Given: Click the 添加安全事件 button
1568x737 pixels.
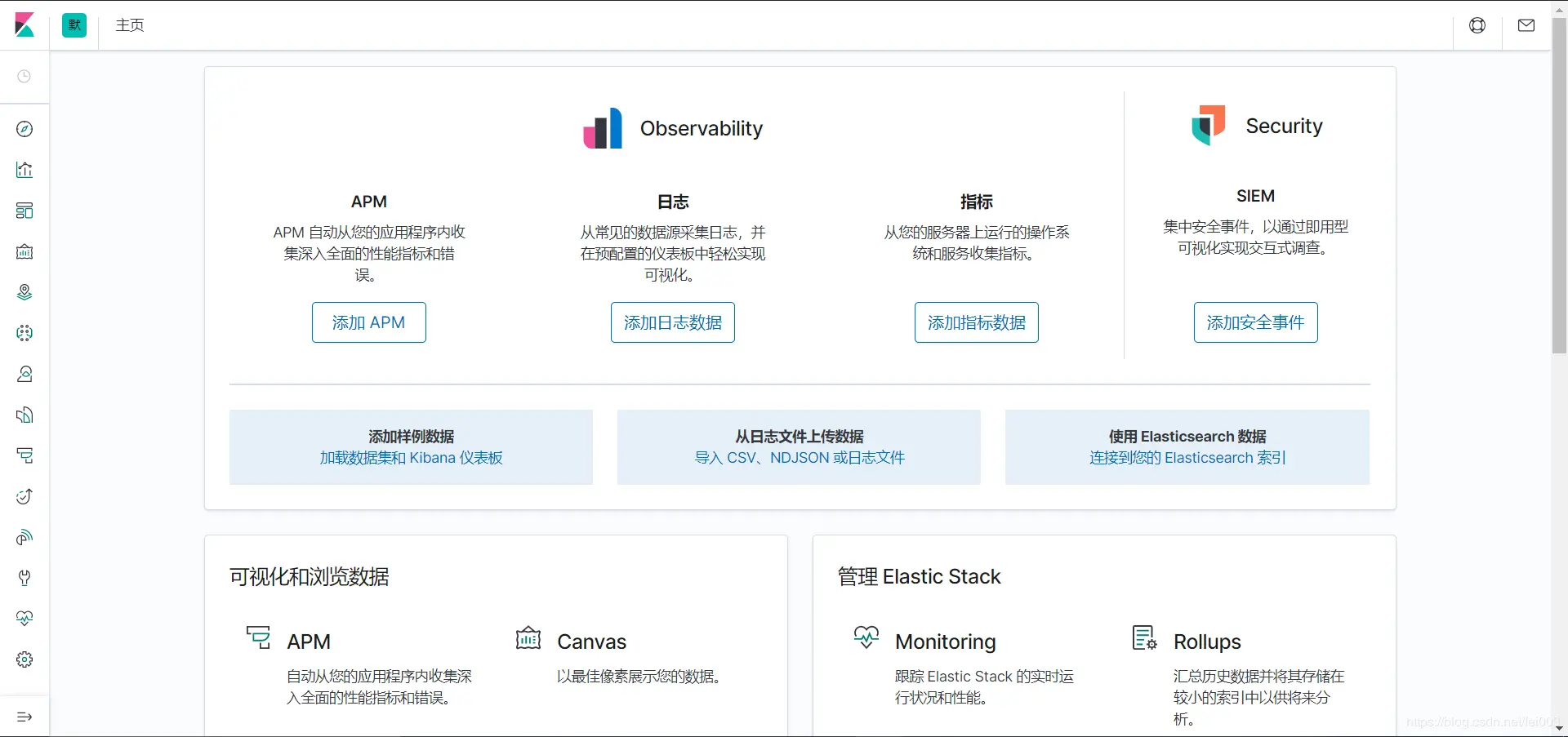Looking at the screenshot, I should pyautogui.click(x=1256, y=322).
